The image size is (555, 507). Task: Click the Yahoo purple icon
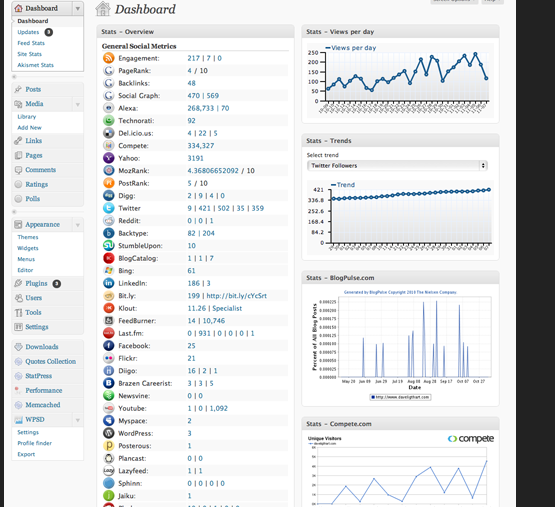109,158
